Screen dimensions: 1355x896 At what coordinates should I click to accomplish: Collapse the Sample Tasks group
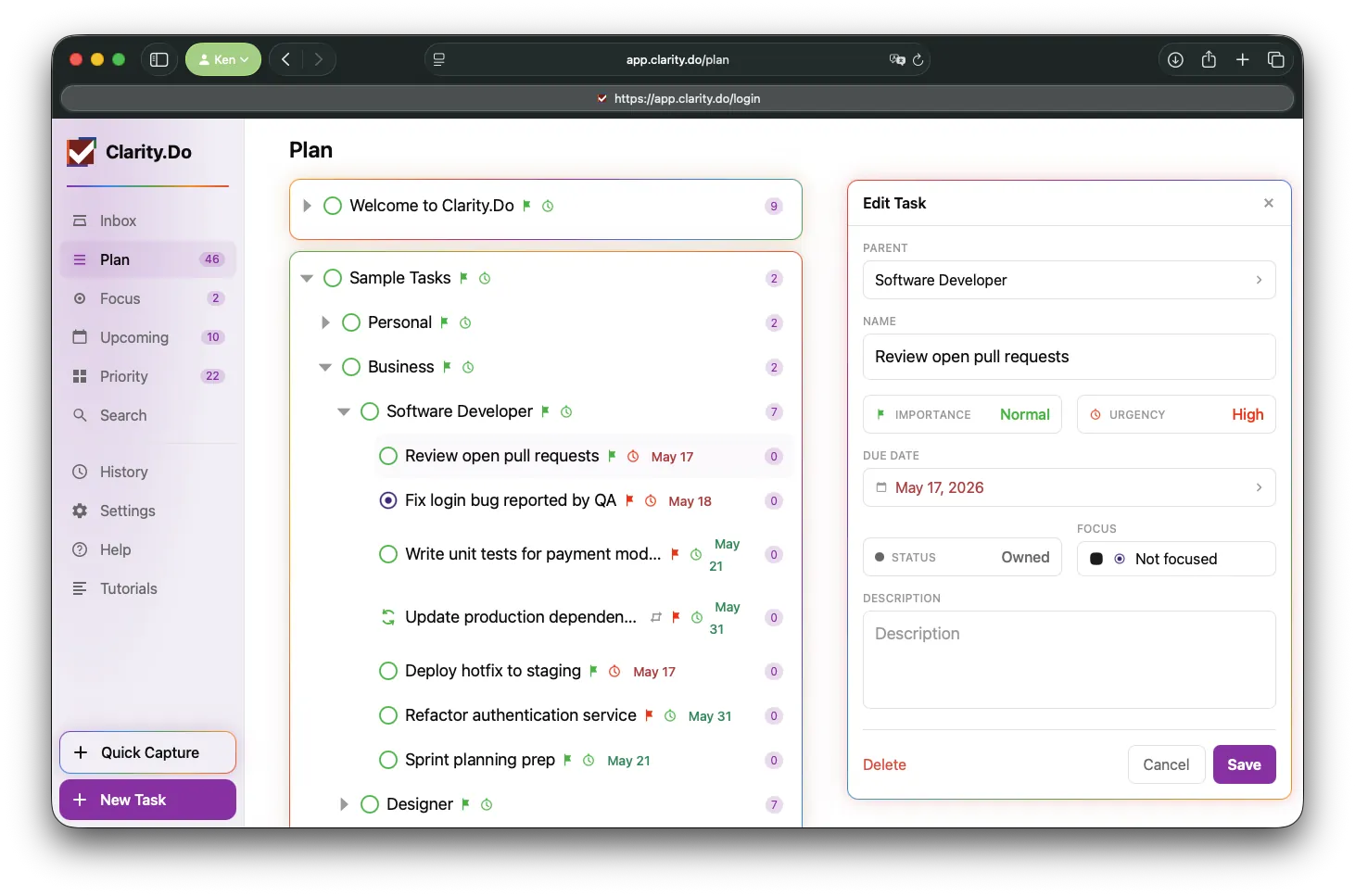(307, 278)
